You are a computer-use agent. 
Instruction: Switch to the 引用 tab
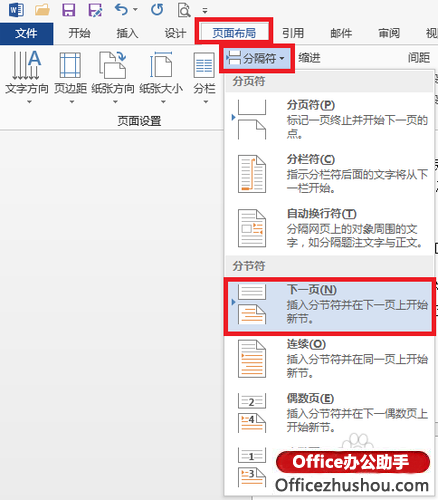pyautogui.click(x=293, y=33)
